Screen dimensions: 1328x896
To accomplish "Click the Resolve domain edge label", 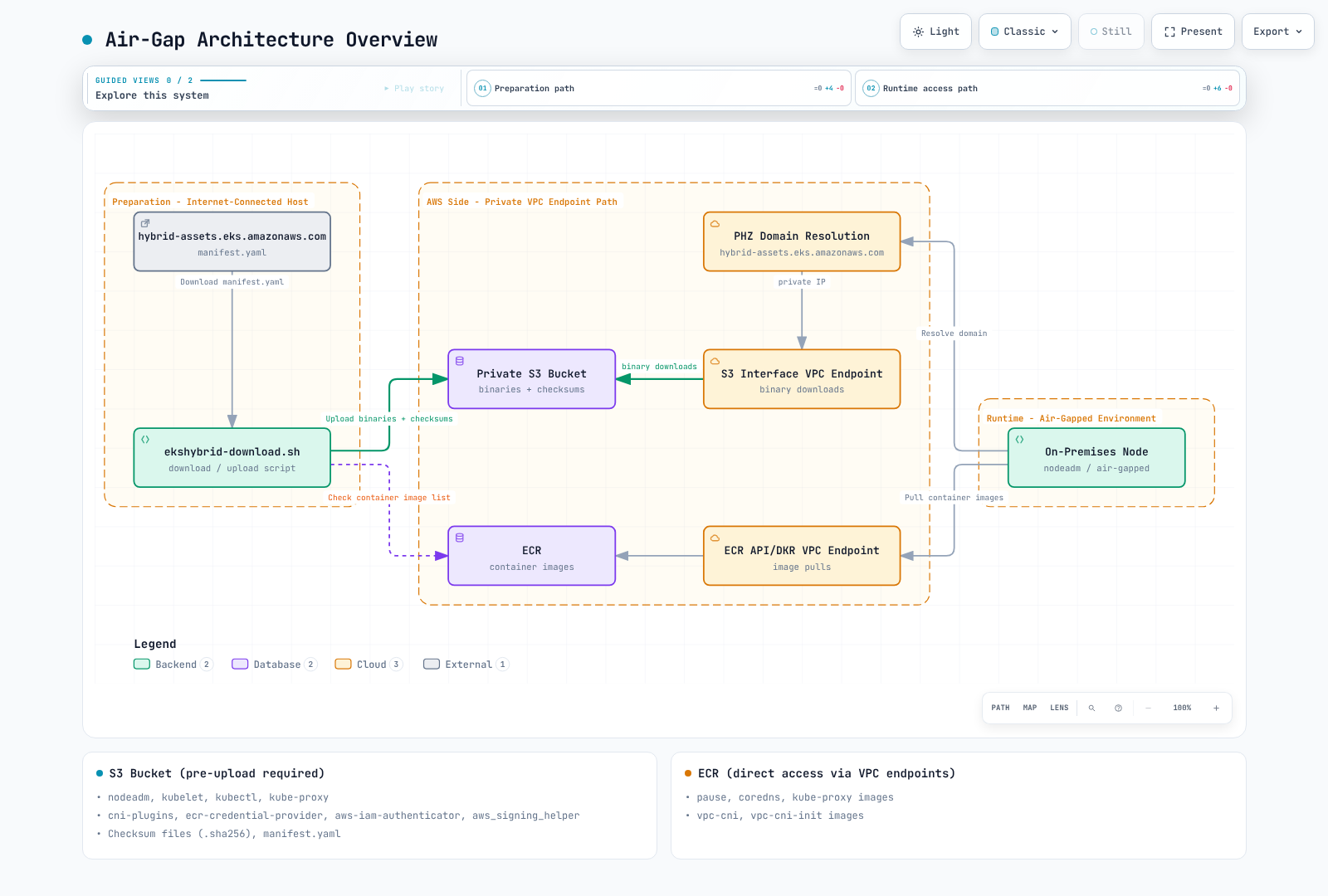I will [x=954, y=334].
